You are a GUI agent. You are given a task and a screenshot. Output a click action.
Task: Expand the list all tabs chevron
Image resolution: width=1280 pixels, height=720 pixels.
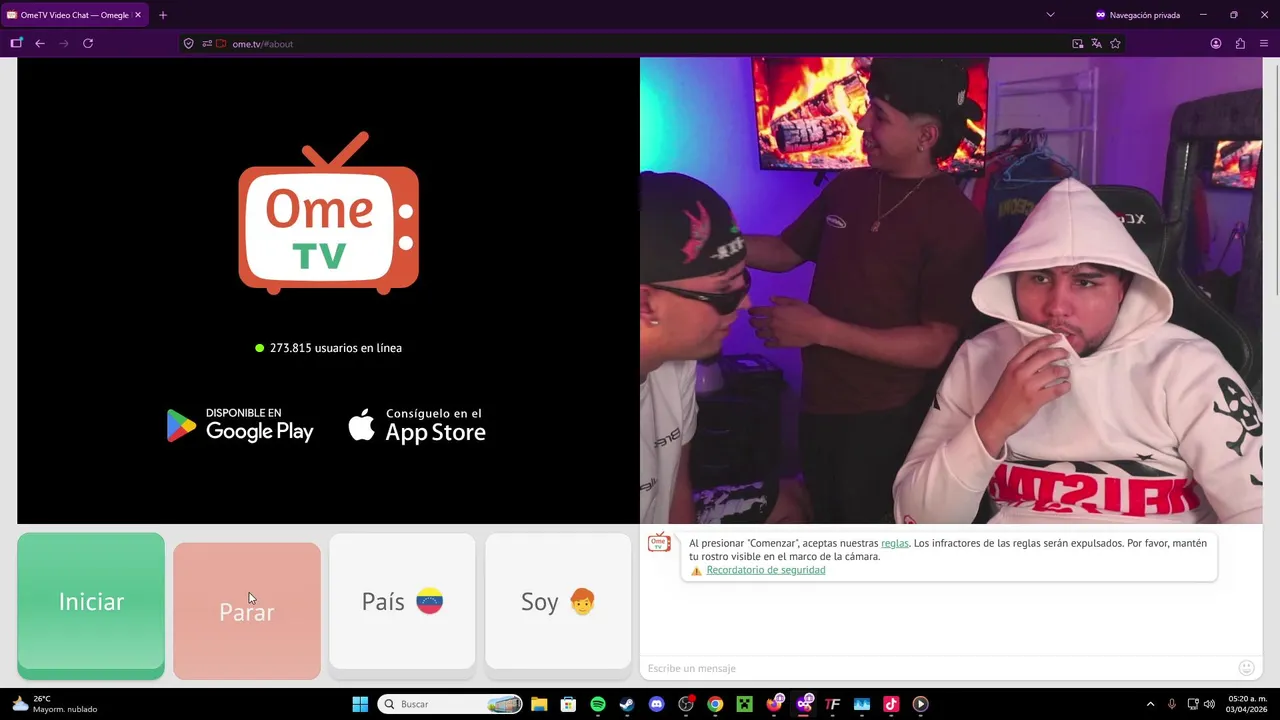click(x=1050, y=15)
